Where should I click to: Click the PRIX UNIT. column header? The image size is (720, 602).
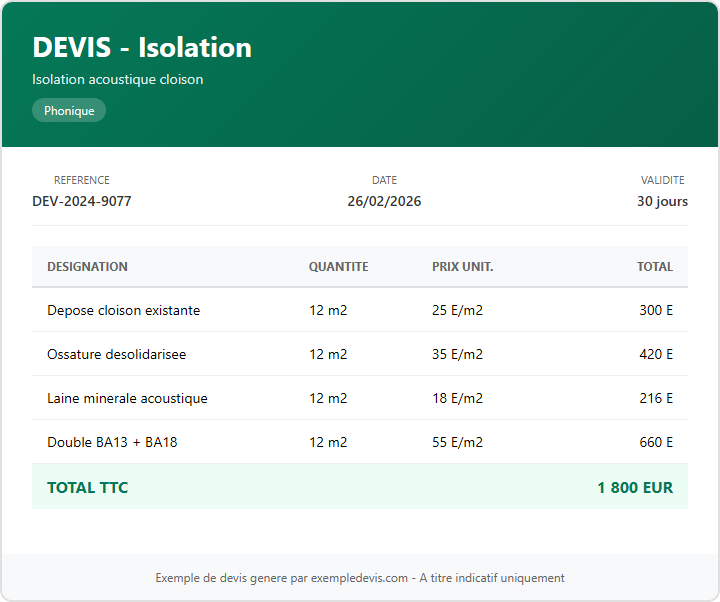pyautogui.click(x=462, y=267)
